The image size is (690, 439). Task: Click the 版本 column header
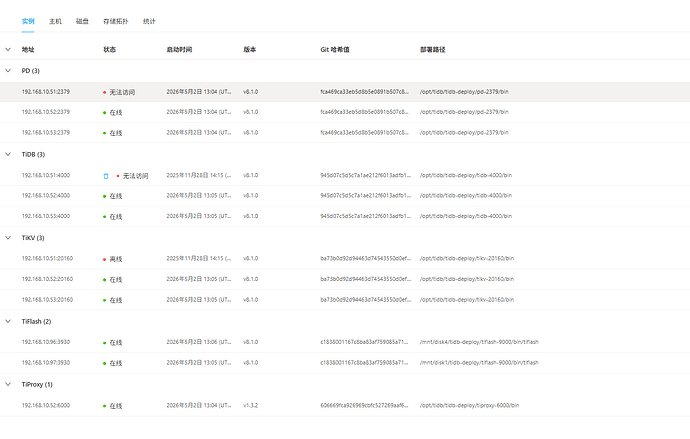tap(250, 49)
